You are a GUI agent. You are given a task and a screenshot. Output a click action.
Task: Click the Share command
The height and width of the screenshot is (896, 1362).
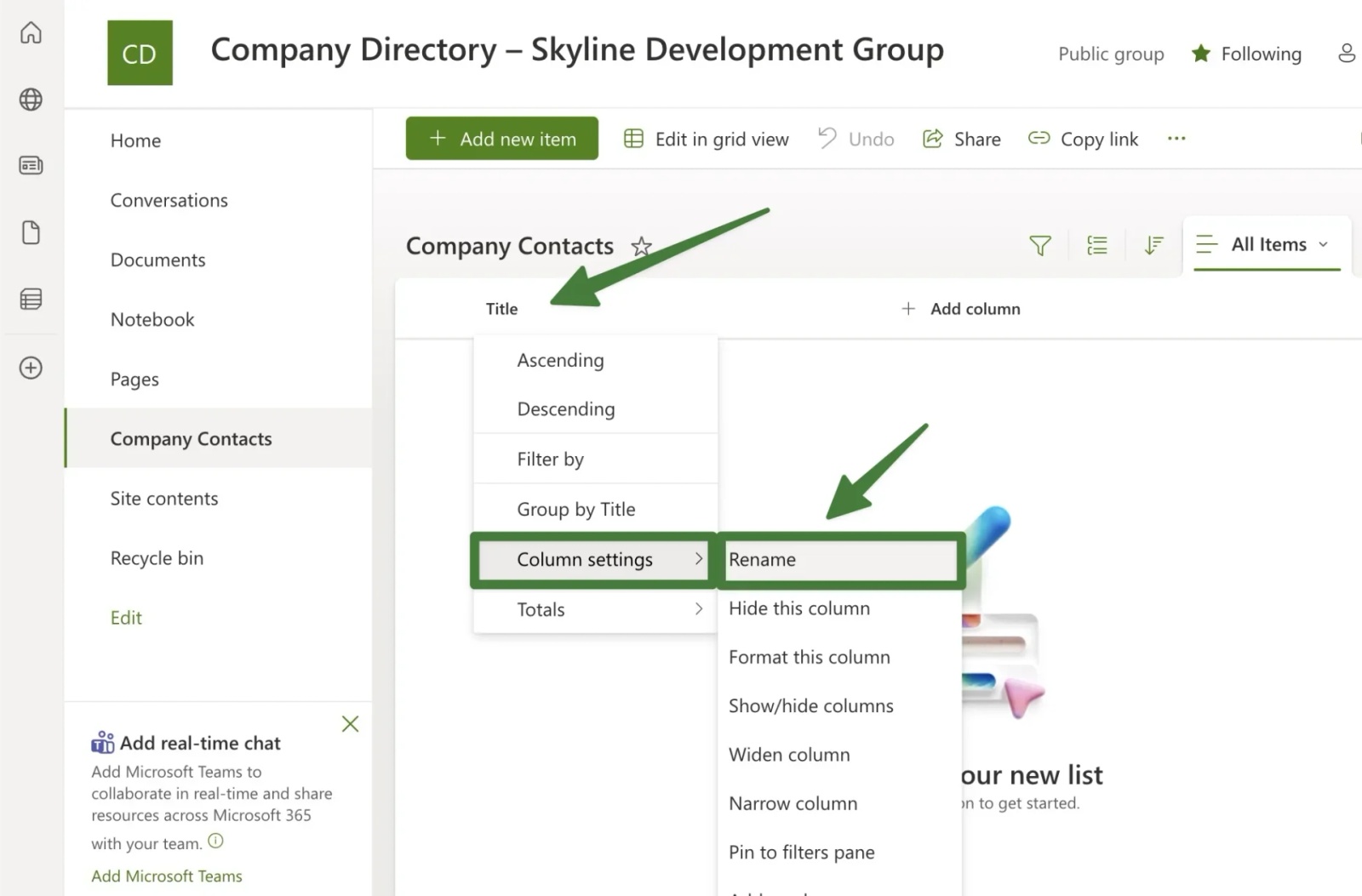tap(962, 139)
